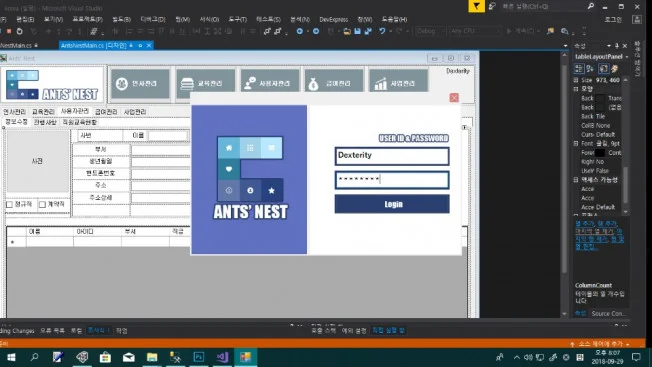The image size is (652, 367).
Task: Collapse the Font property expander
Action: [576, 143]
